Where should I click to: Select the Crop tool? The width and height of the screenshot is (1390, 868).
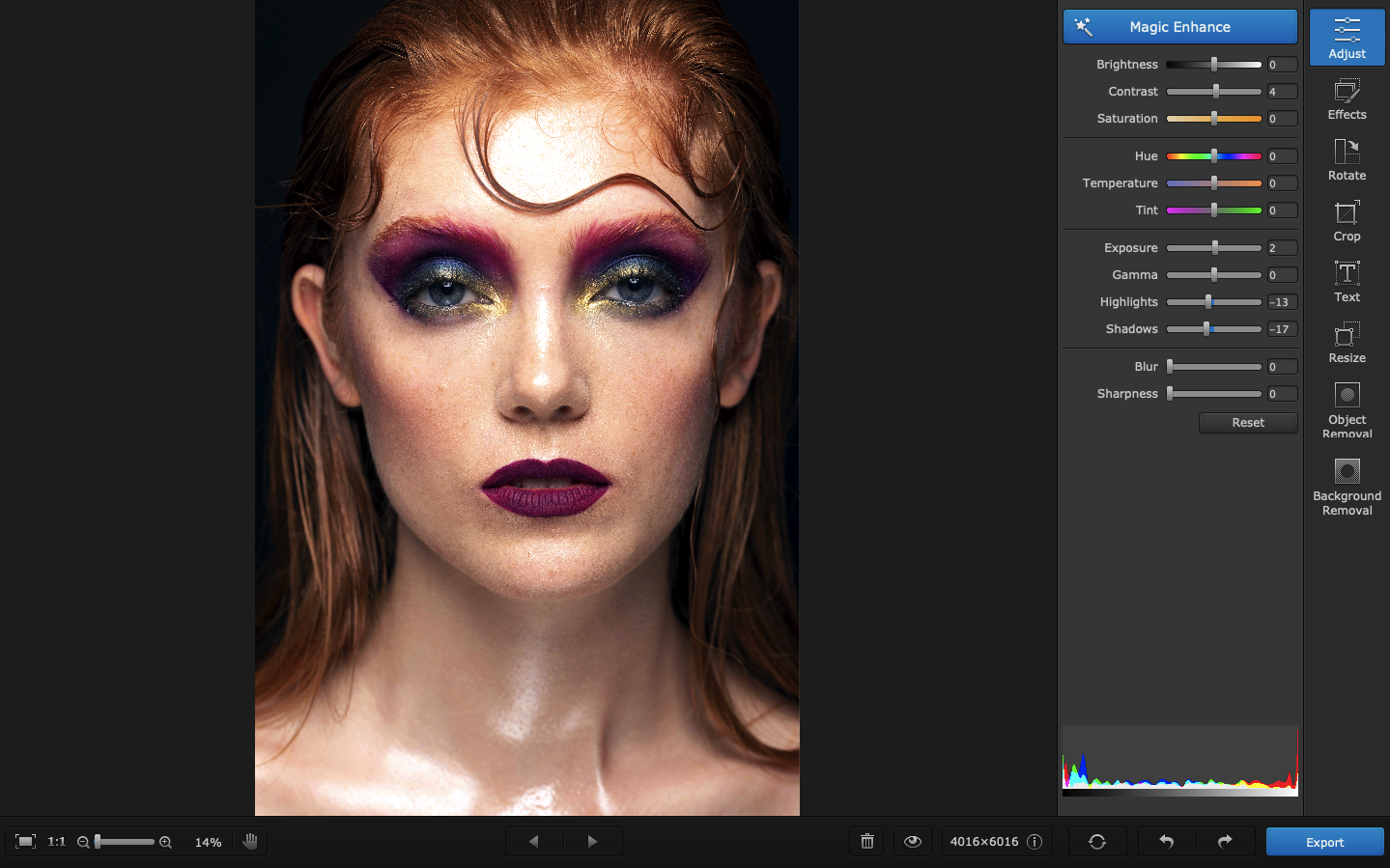1347,221
